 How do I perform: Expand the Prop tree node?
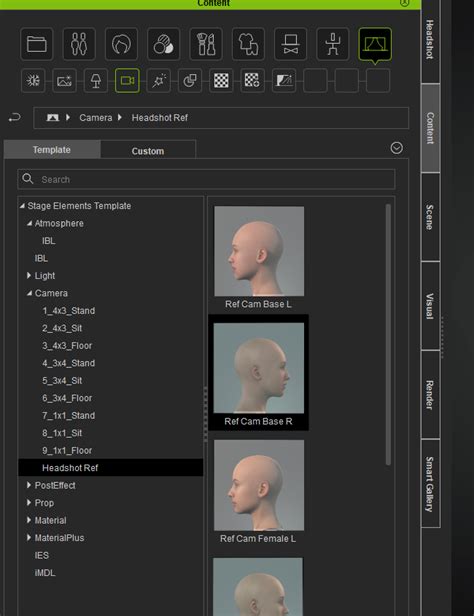pos(29,502)
